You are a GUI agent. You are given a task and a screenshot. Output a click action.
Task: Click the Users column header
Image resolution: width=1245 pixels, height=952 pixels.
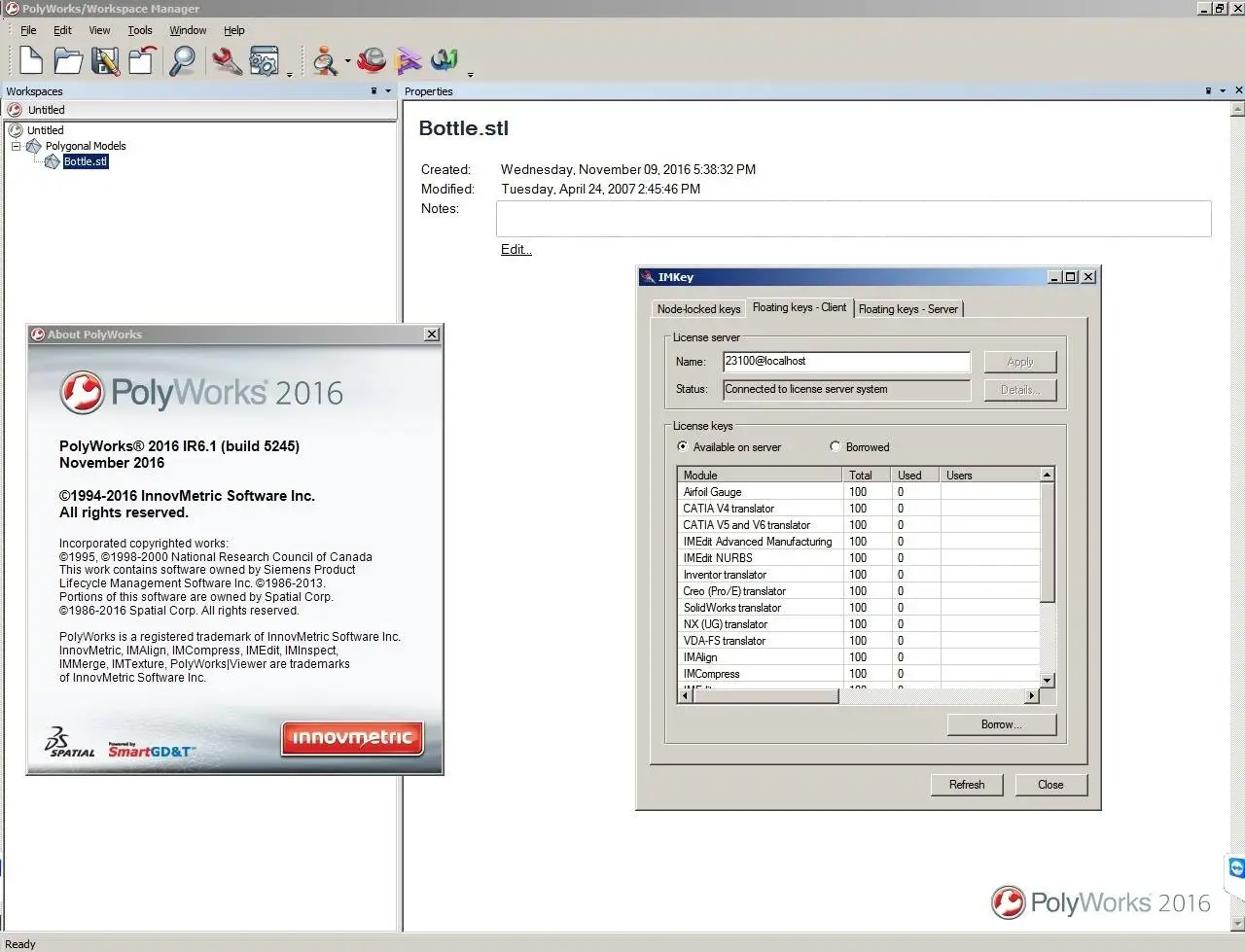(990, 476)
